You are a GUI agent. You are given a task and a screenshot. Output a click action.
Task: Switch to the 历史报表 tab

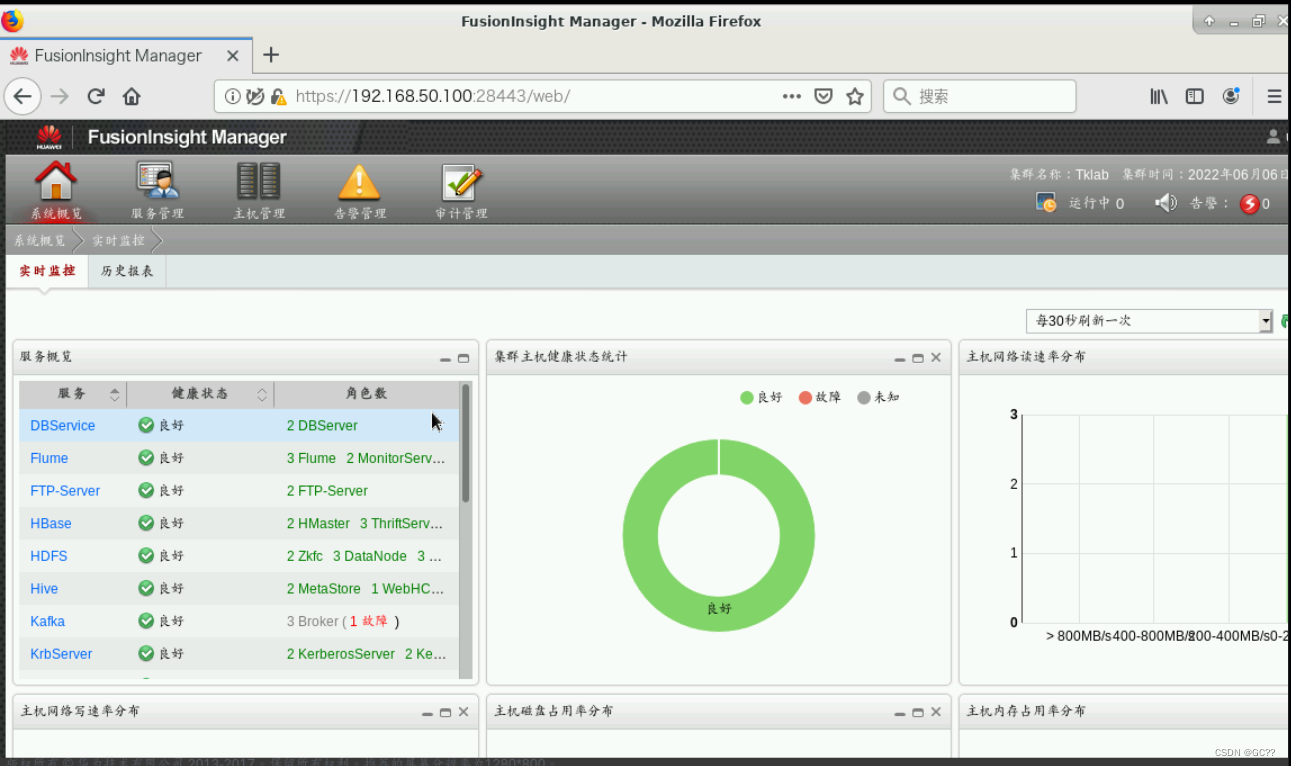click(x=127, y=271)
